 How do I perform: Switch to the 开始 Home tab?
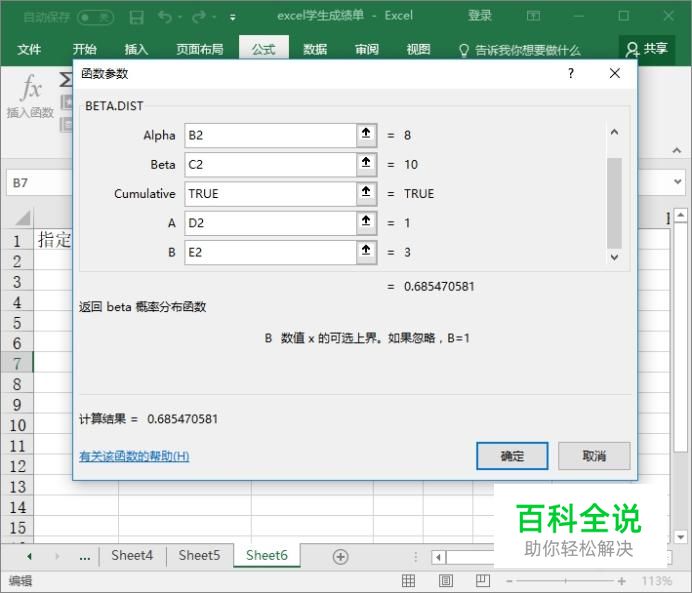click(x=85, y=49)
